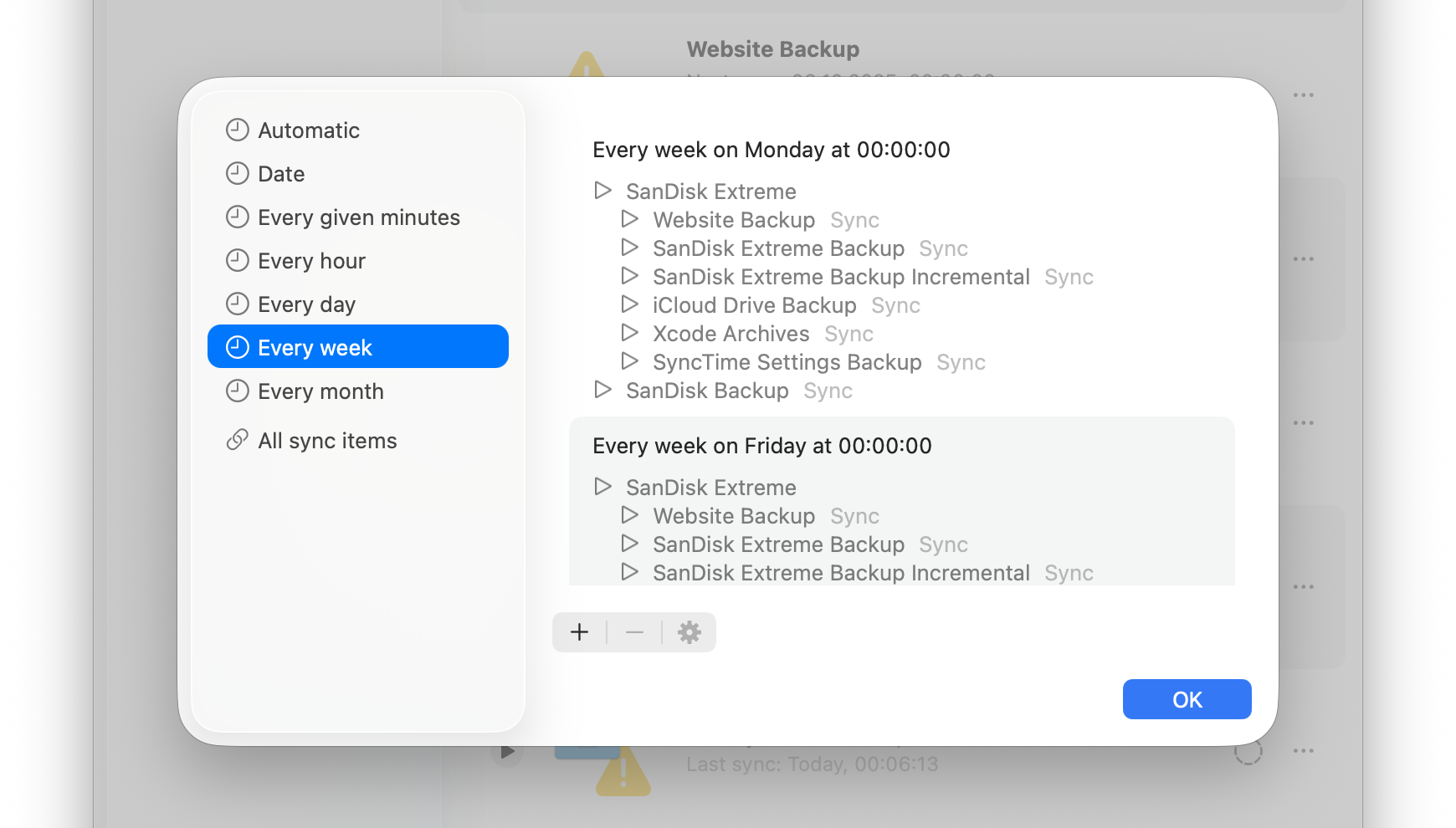Select the Every week on Monday schedule

click(771, 150)
